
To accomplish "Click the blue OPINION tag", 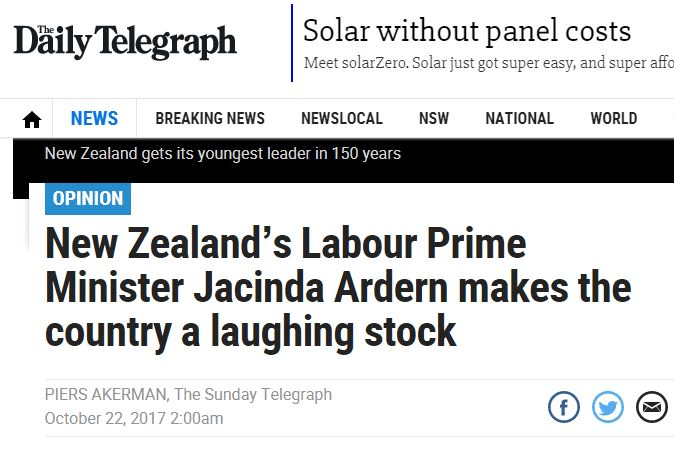I will click(x=88, y=198).
